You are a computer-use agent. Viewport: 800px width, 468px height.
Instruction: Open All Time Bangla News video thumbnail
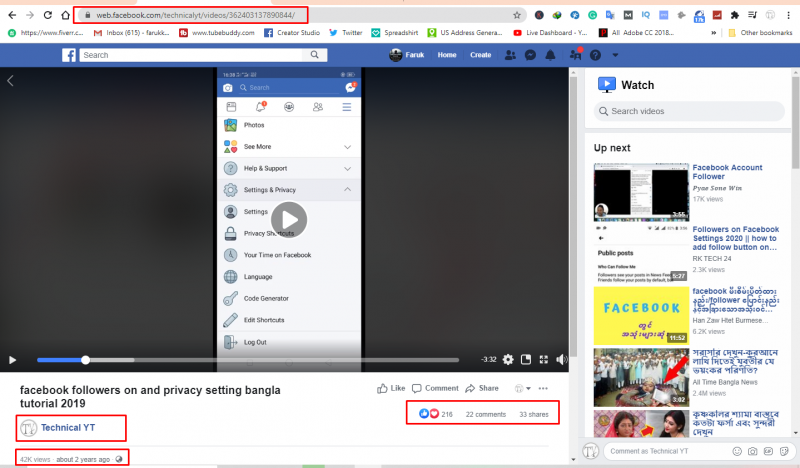tap(641, 377)
